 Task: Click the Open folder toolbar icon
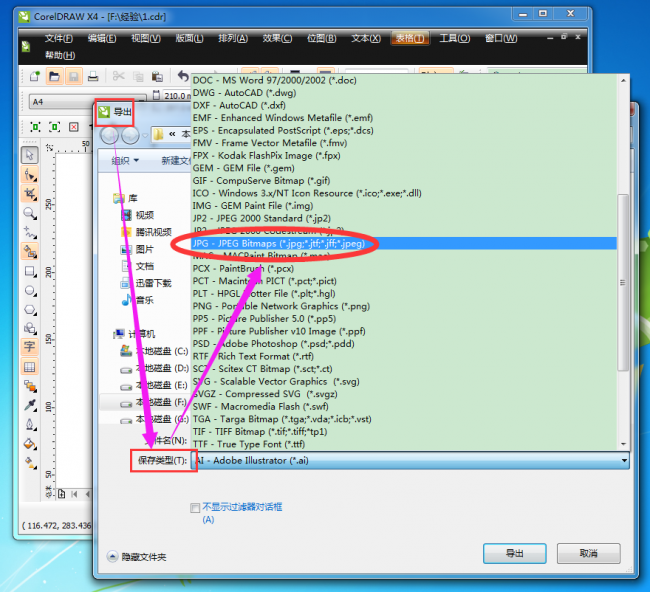tap(54, 76)
